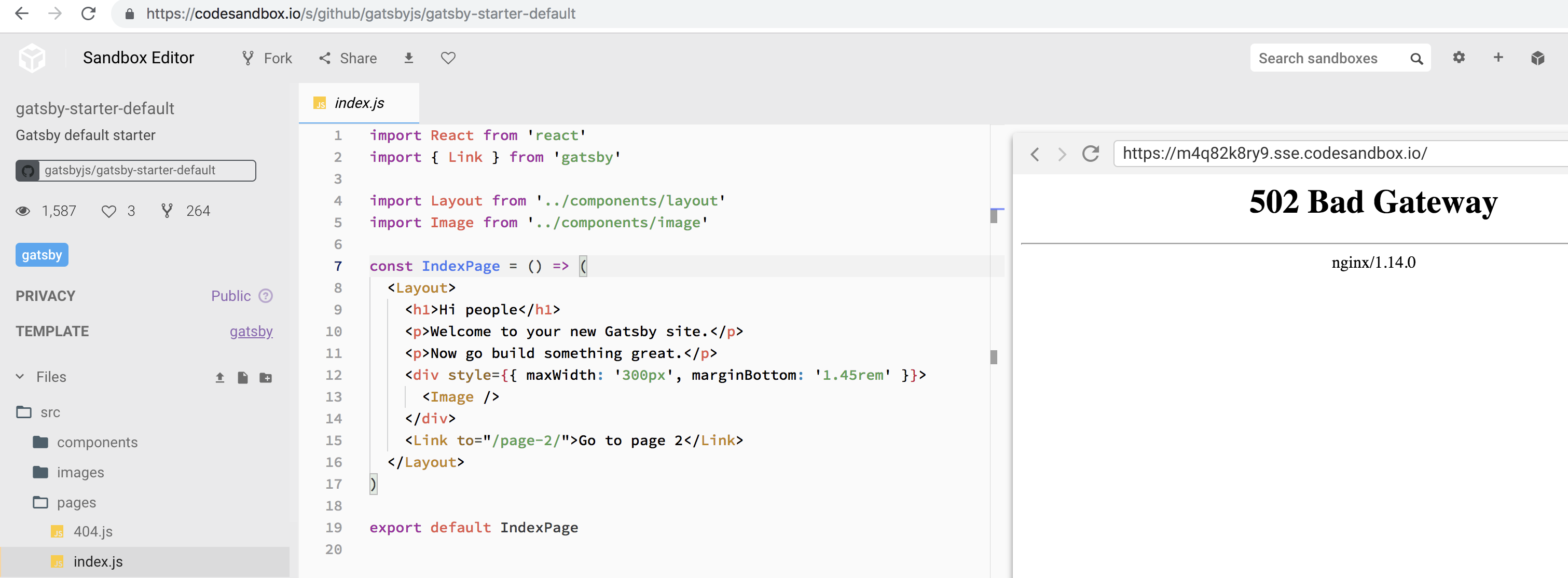This screenshot has height=578, width=1568.
Task: Create new sandbox with plus icon
Action: click(x=1498, y=57)
